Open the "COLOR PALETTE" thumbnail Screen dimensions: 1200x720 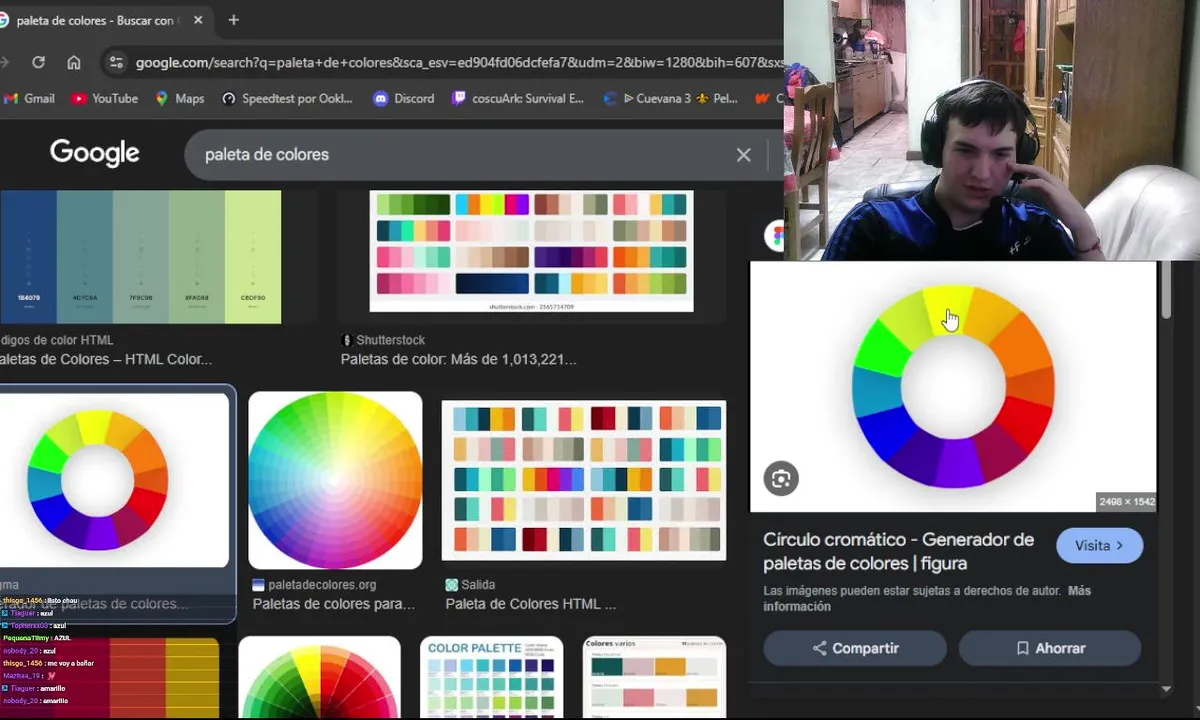pyautogui.click(x=491, y=677)
